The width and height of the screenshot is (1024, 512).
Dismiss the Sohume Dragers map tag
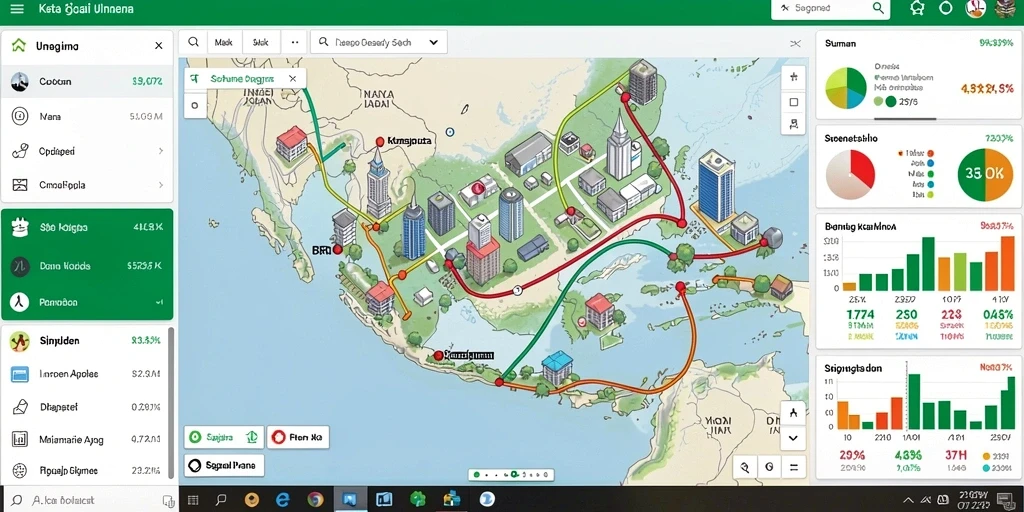tap(293, 78)
